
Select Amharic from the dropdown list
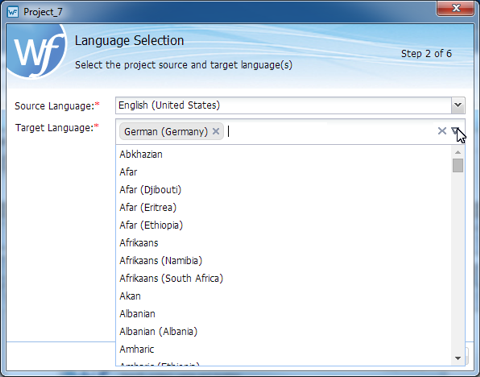point(283,349)
